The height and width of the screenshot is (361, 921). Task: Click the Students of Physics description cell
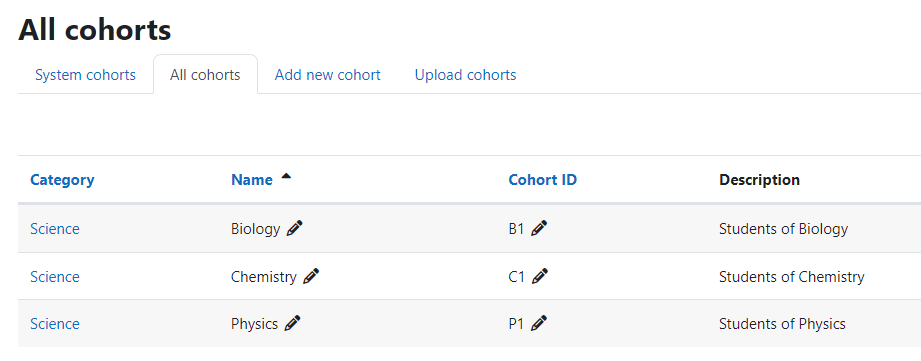[782, 323]
